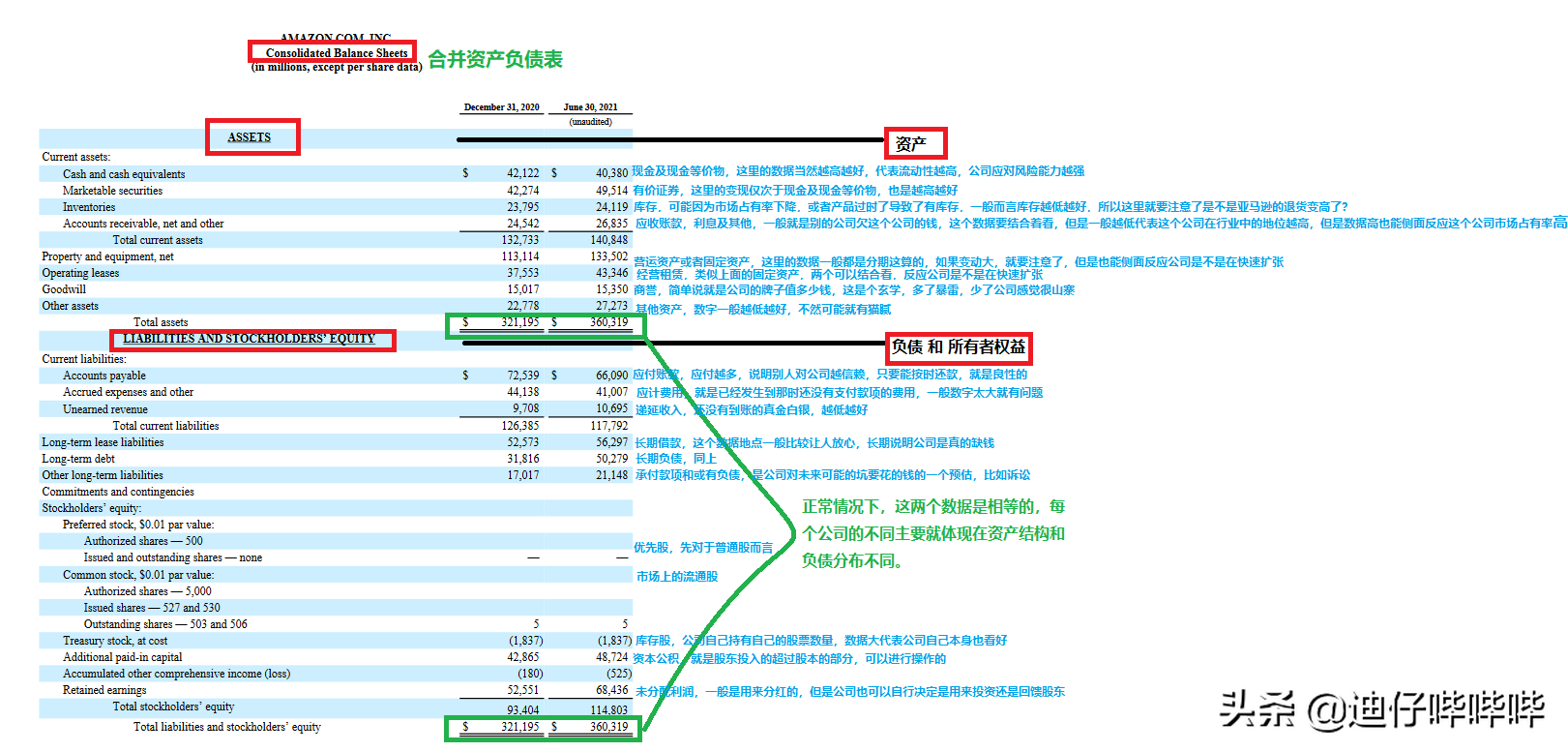Select Accumulated other comprehensive income (loss) label
This screenshot has height=752, width=1568.
(176, 674)
